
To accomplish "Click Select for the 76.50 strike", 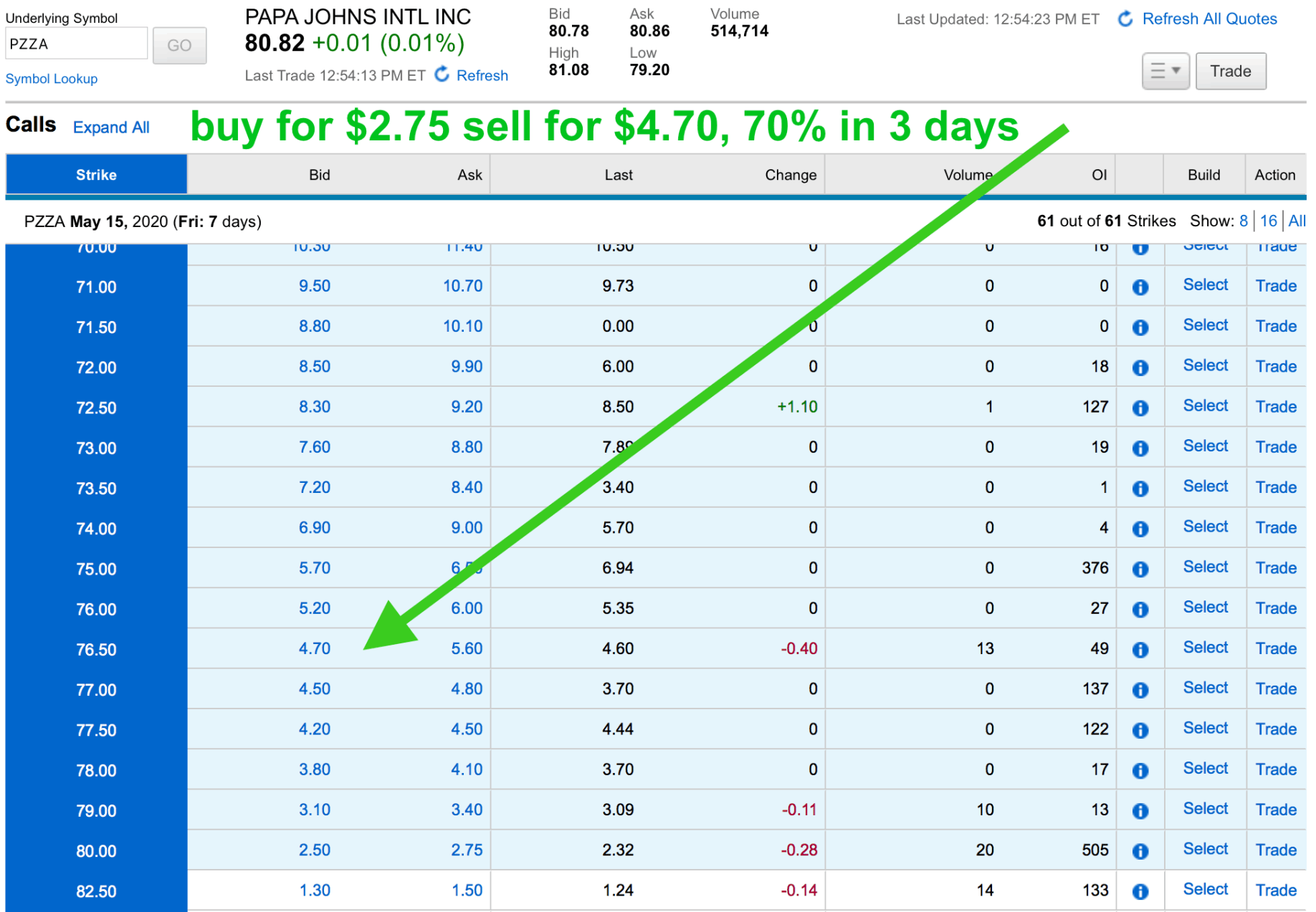I will pos(1206,648).
